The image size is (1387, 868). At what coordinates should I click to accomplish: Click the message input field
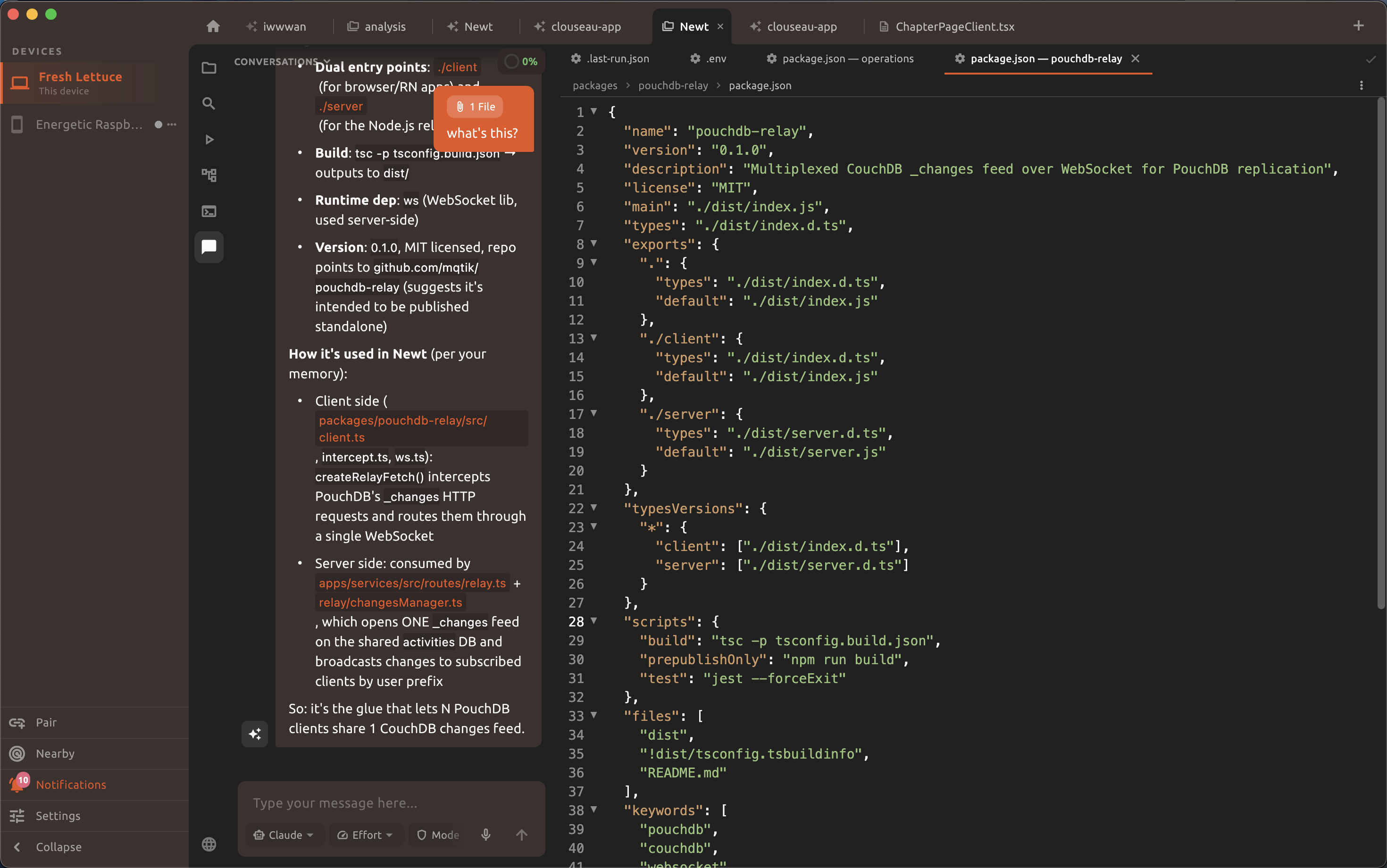coord(391,802)
